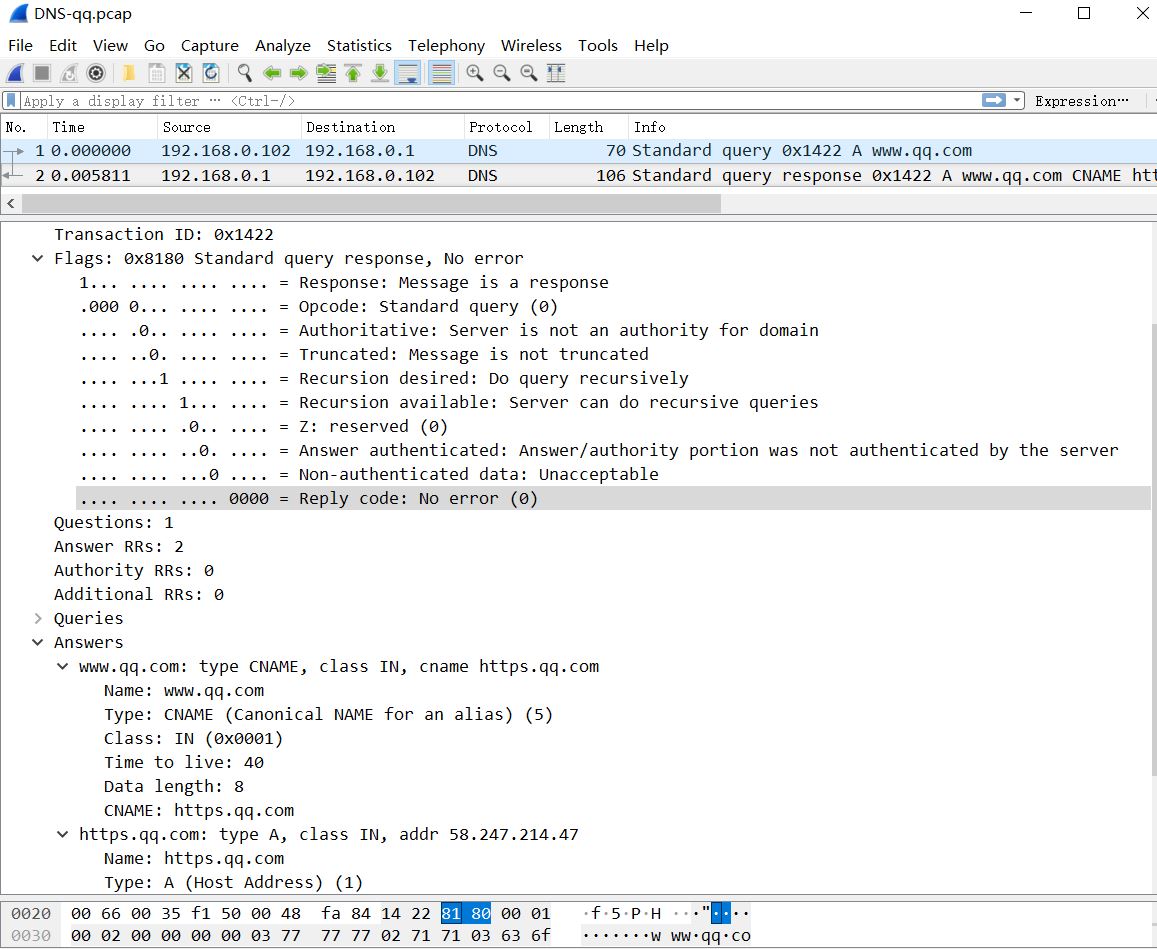Open the Wireless menu
Viewport: 1157px width, 949px height.
[531, 46]
